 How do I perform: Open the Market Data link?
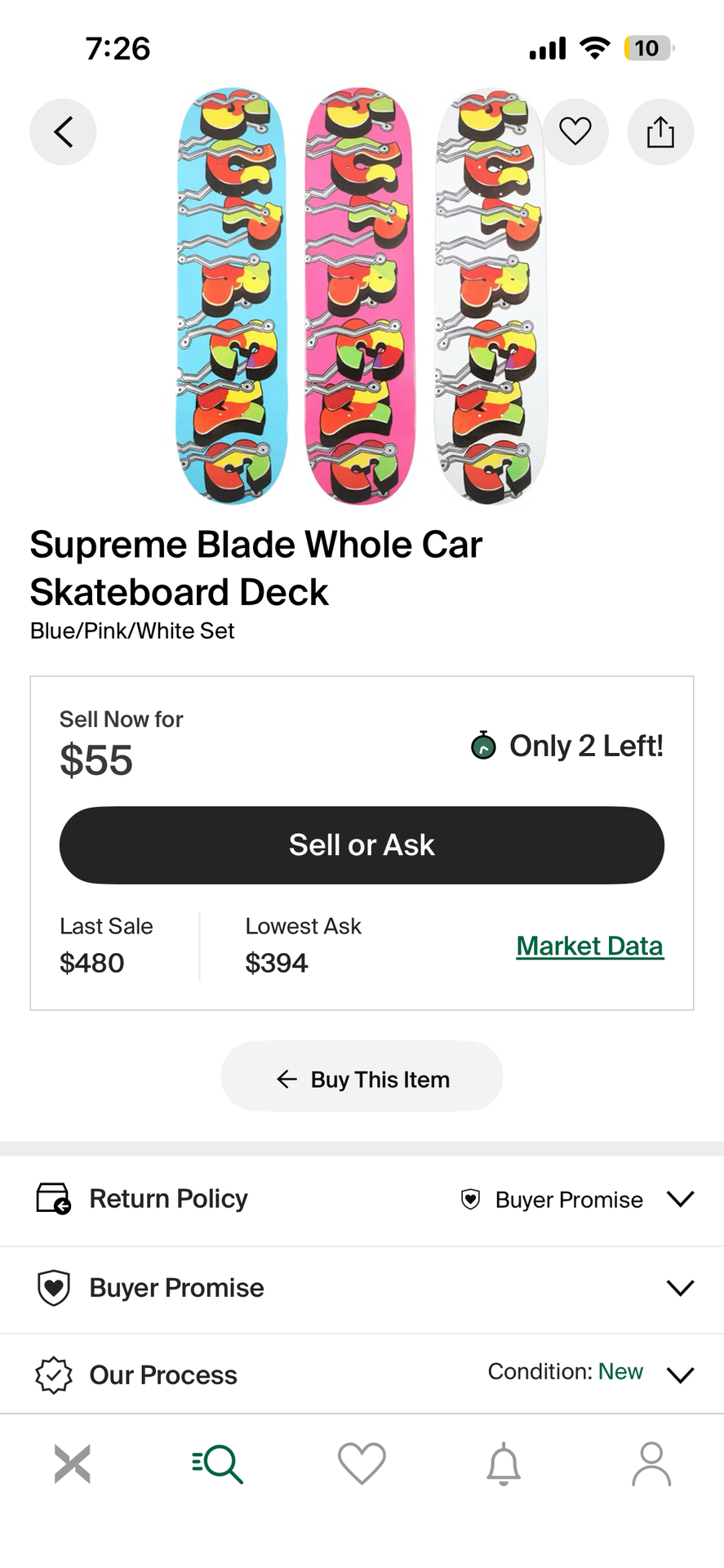coord(589,946)
